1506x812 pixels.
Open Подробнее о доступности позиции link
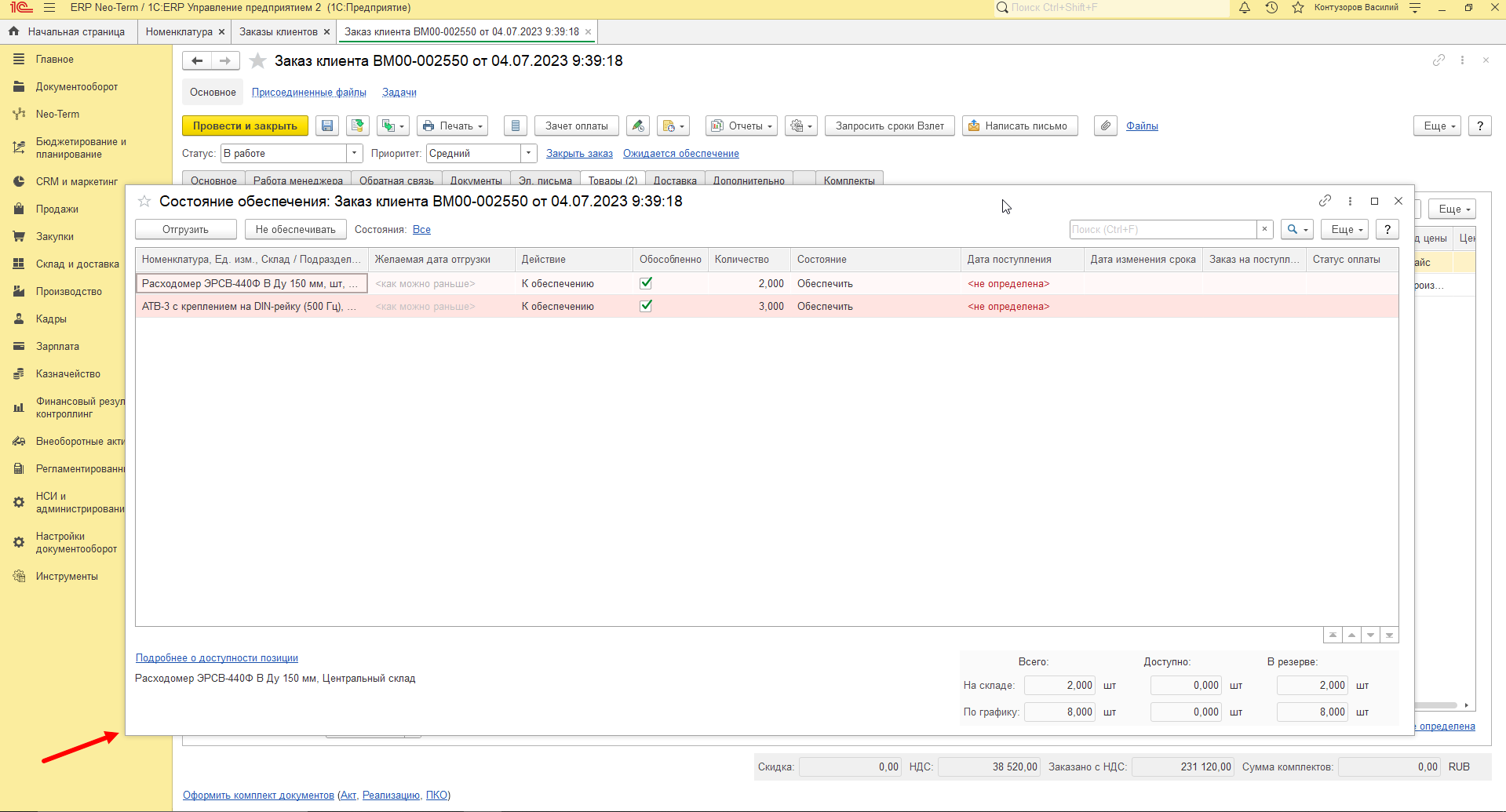217,657
